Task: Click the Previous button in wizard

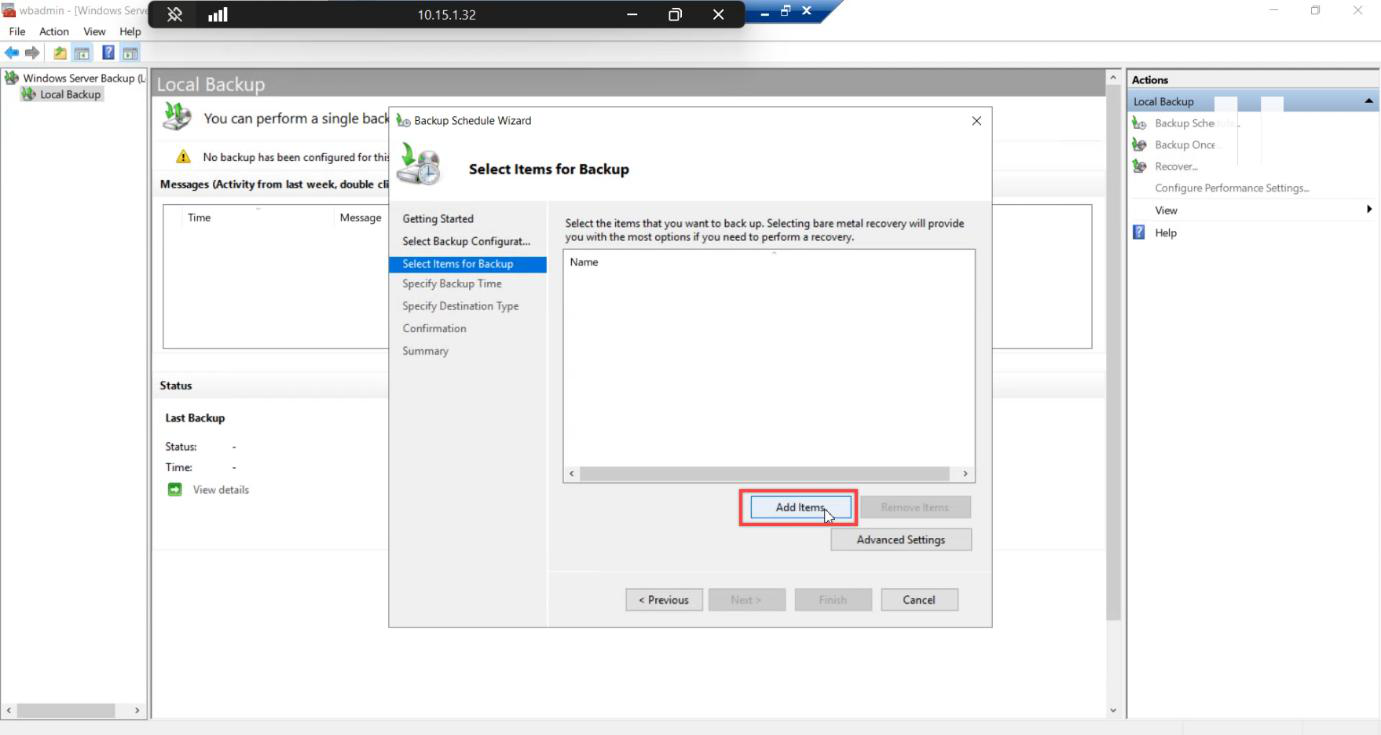Action: [x=664, y=600]
